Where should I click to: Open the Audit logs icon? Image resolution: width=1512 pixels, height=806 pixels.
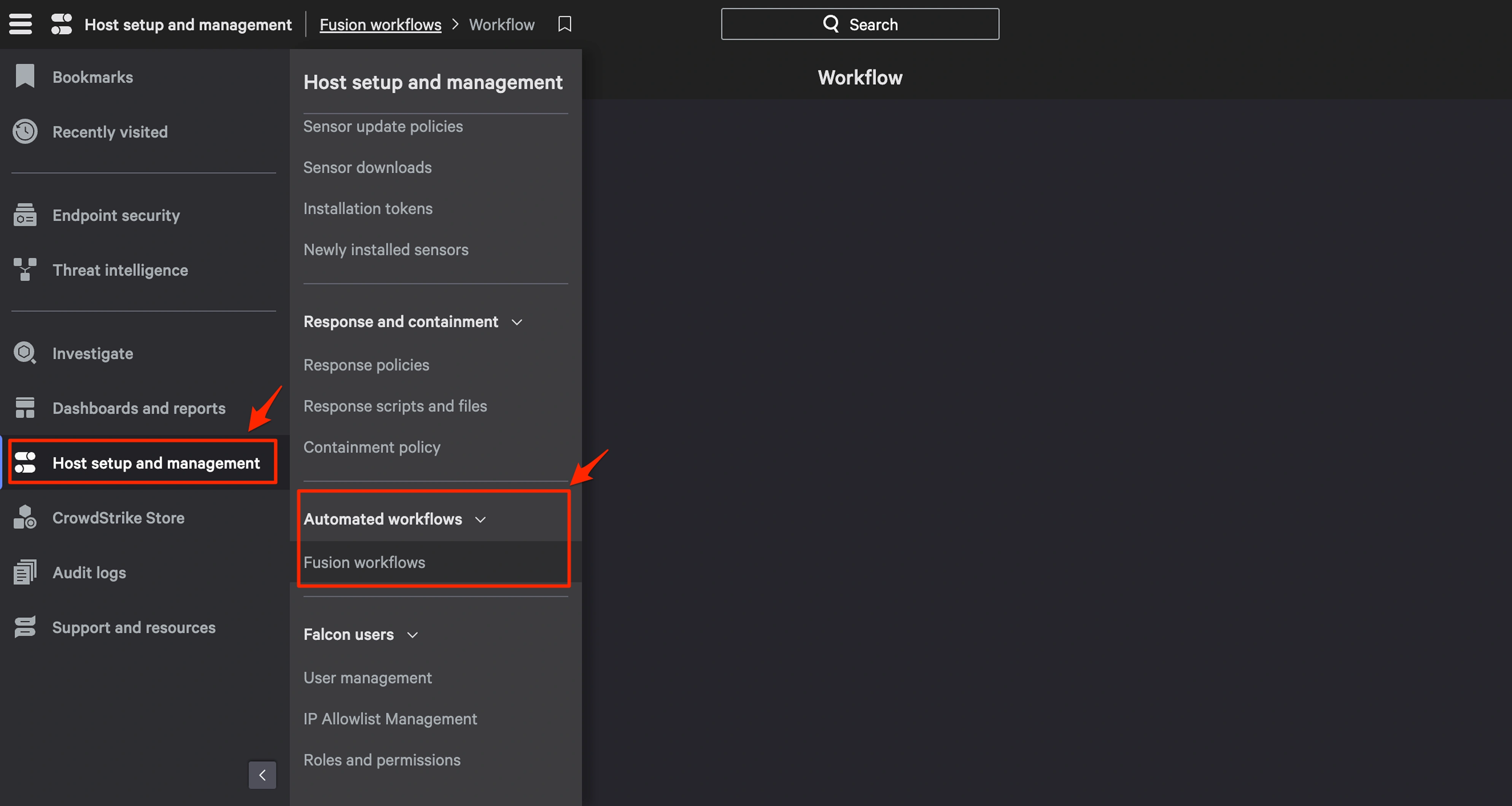pos(25,572)
